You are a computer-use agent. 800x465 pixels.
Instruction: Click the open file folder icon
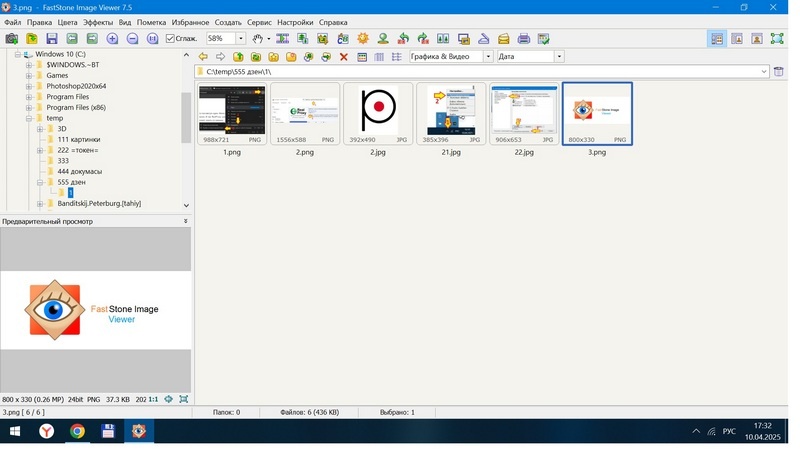(32, 39)
